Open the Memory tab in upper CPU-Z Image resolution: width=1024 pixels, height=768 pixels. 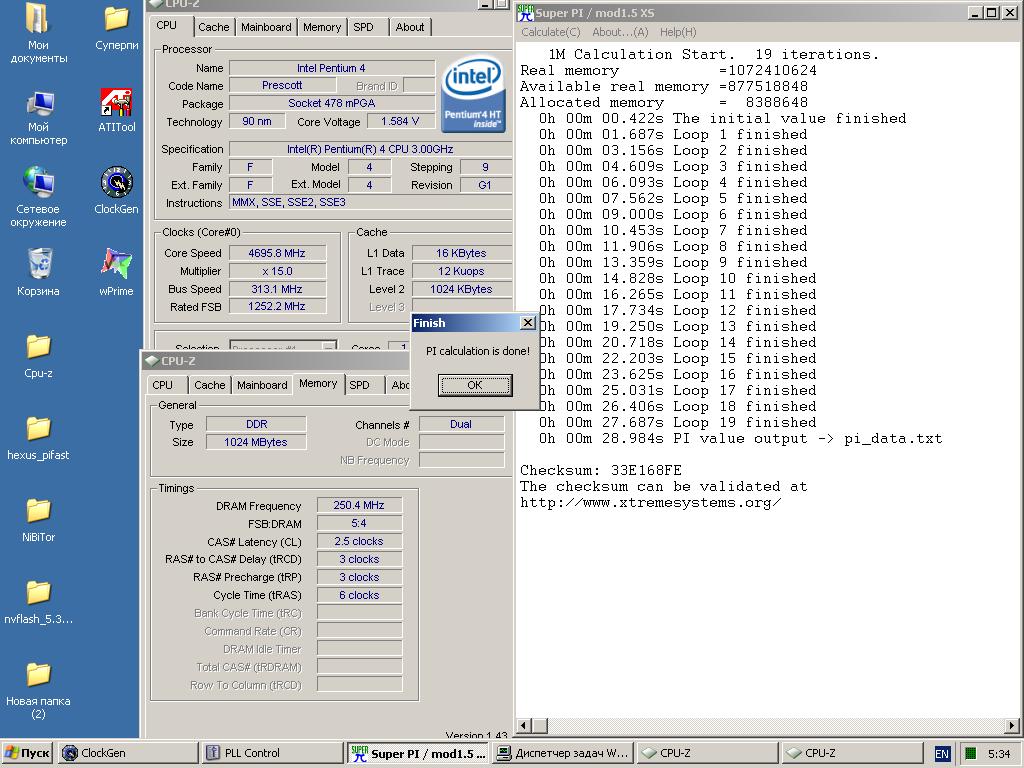point(321,27)
